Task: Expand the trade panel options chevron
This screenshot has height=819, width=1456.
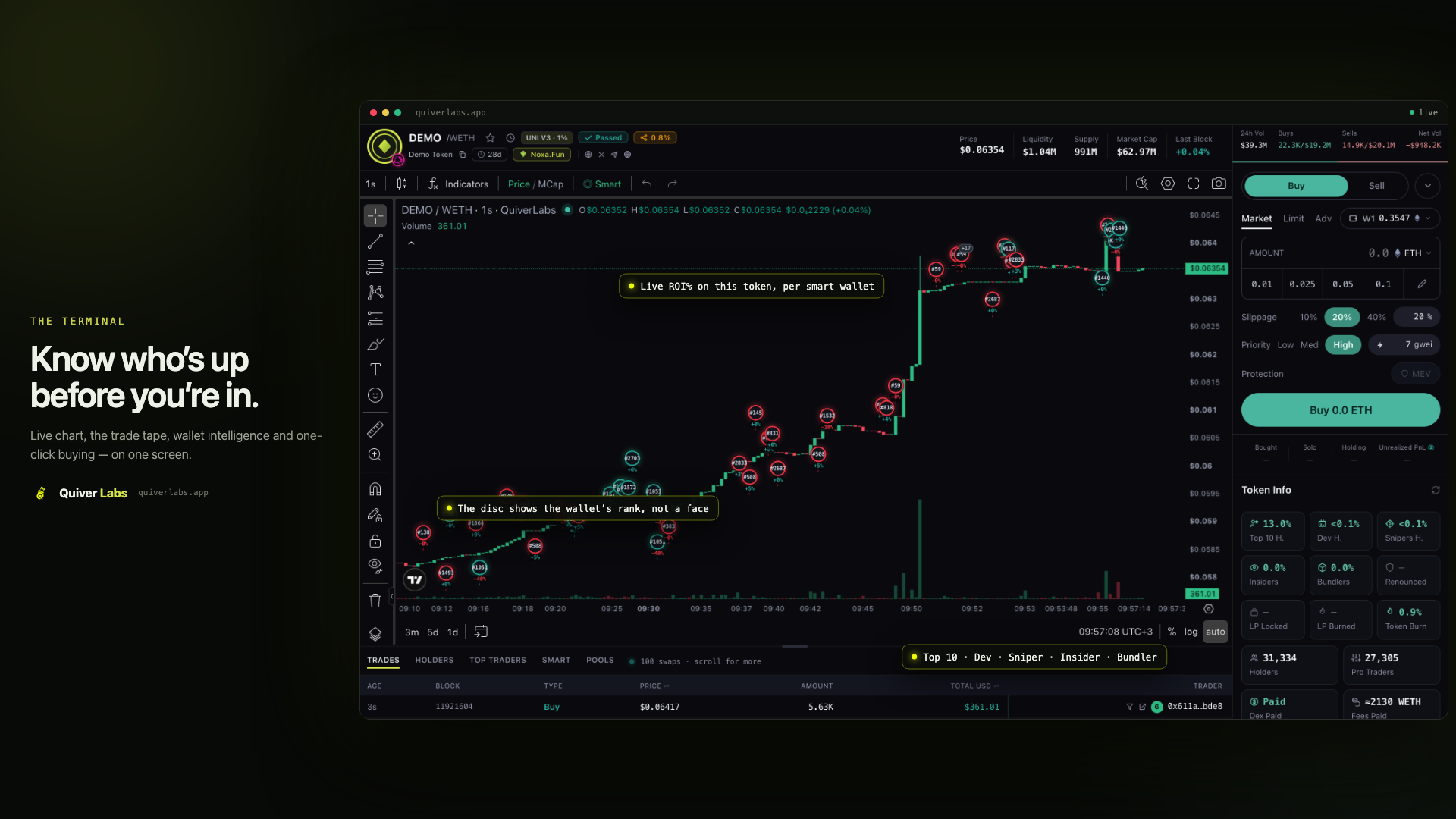Action: (x=1428, y=186)
